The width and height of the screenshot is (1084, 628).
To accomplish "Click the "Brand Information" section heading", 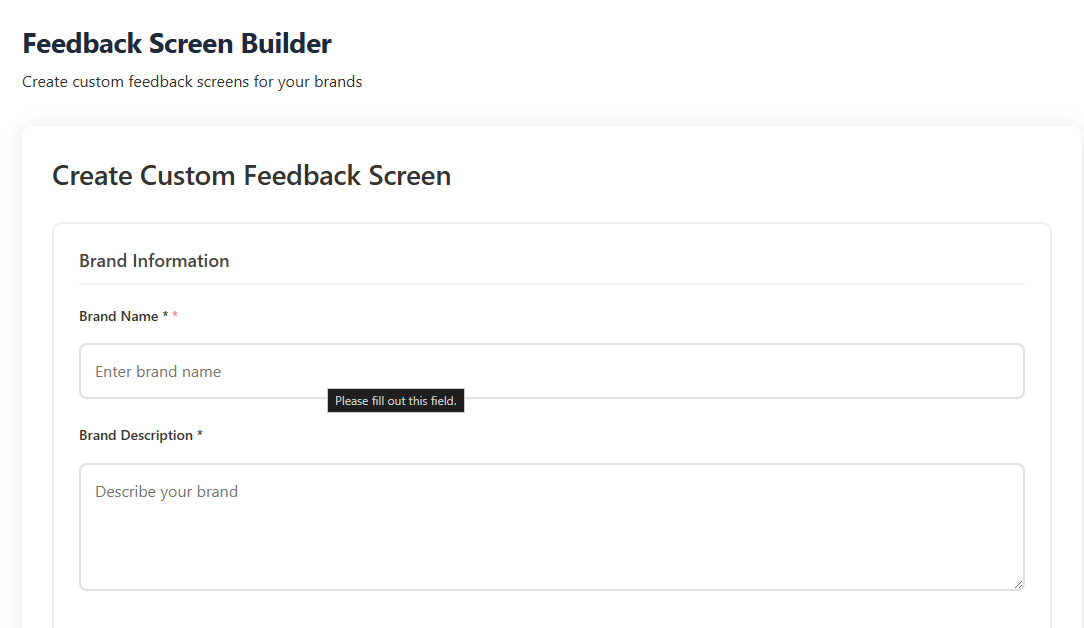I will coord(154,261).
